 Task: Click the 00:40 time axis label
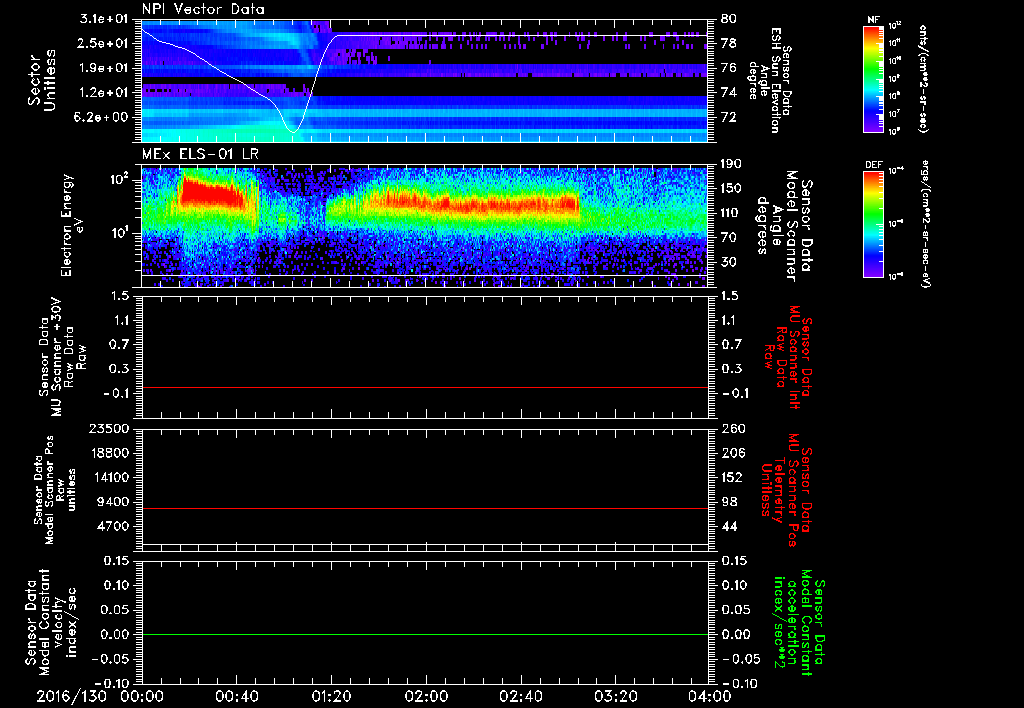coord(236,696)
